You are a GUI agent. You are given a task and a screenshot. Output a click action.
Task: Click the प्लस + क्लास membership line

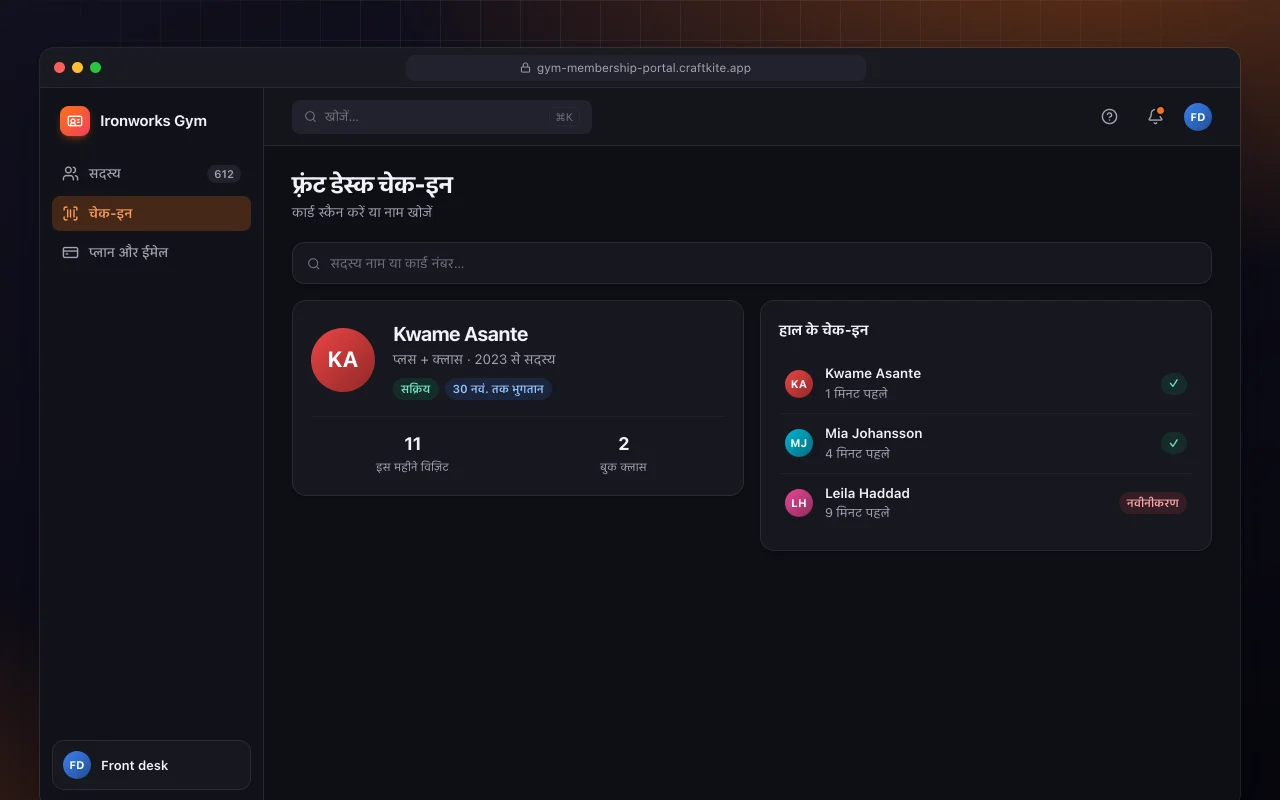(x=474, y=360)
